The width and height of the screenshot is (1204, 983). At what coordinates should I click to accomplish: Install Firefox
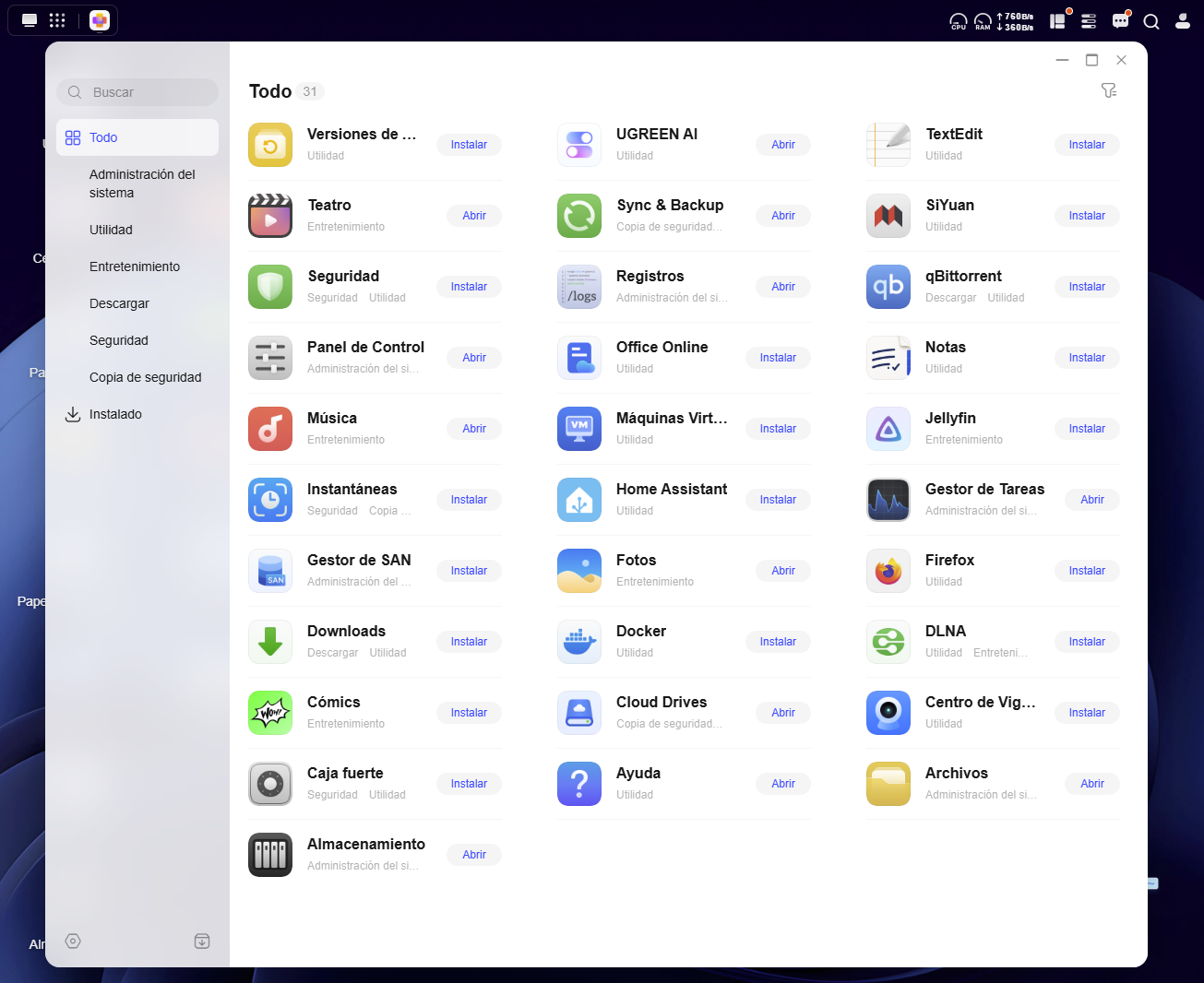tap(1087, 571)
